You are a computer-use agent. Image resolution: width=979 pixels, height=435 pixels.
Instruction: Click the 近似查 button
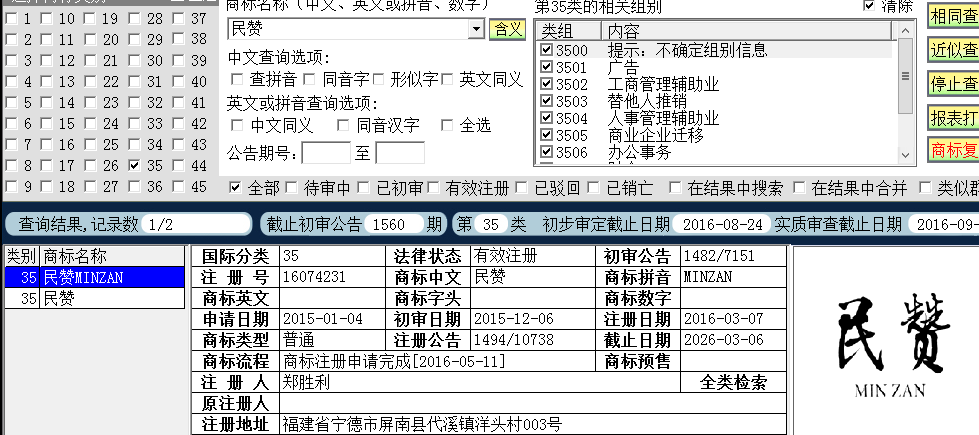pos(953,50)
